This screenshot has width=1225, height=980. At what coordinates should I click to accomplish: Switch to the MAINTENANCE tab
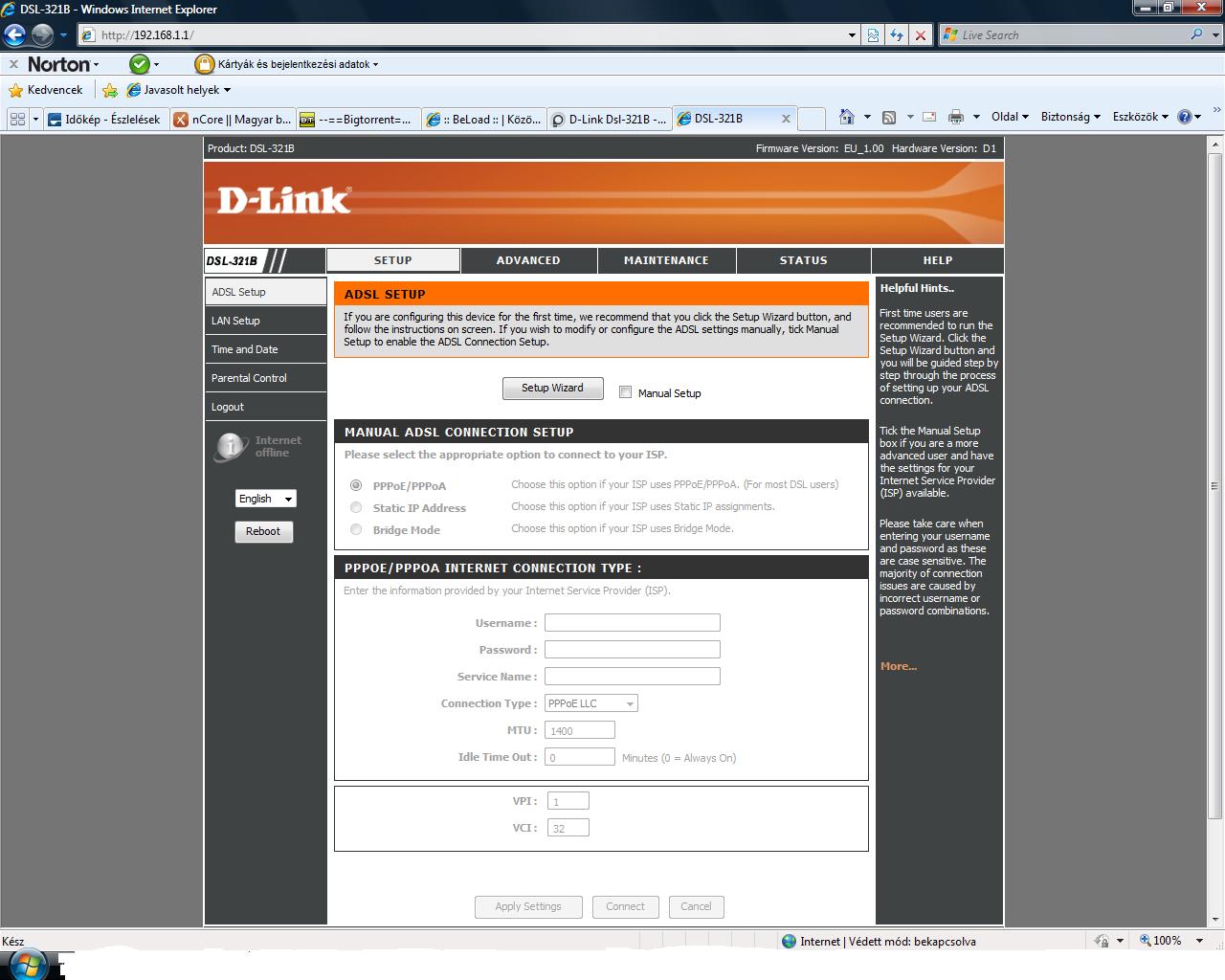(666, 260)
